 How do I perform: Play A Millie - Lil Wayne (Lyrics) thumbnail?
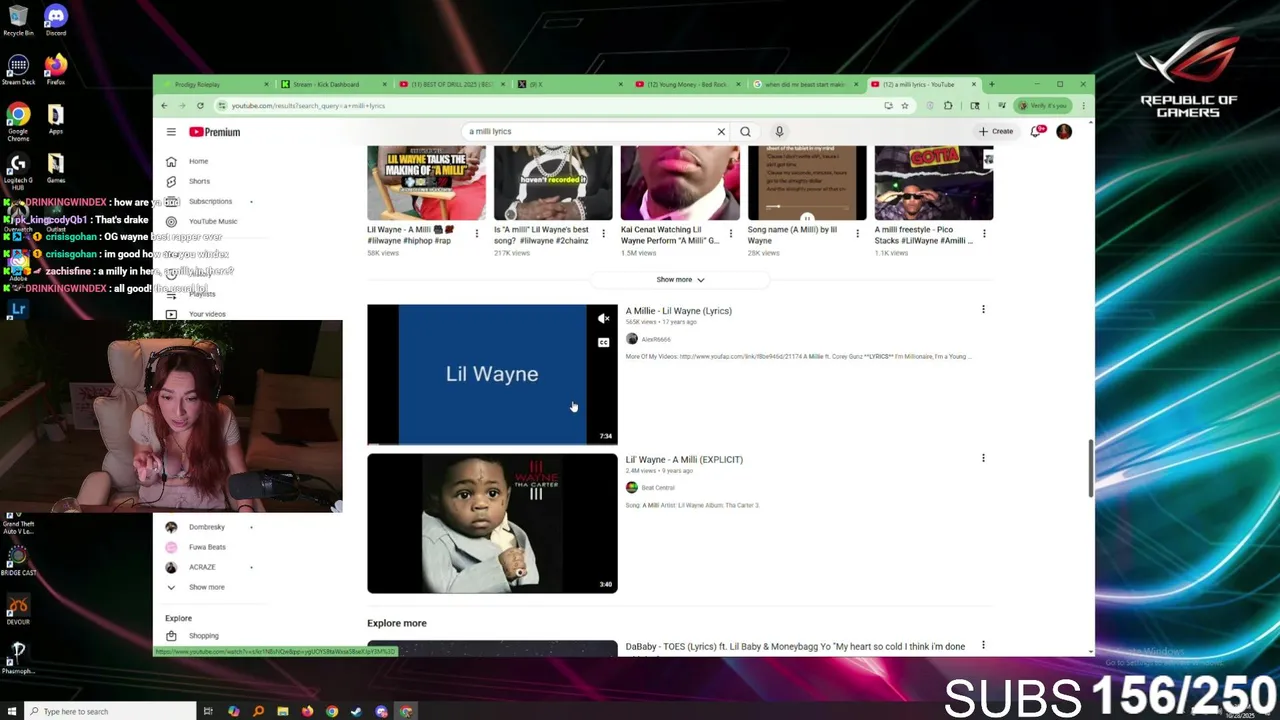[x=492, y=374]
